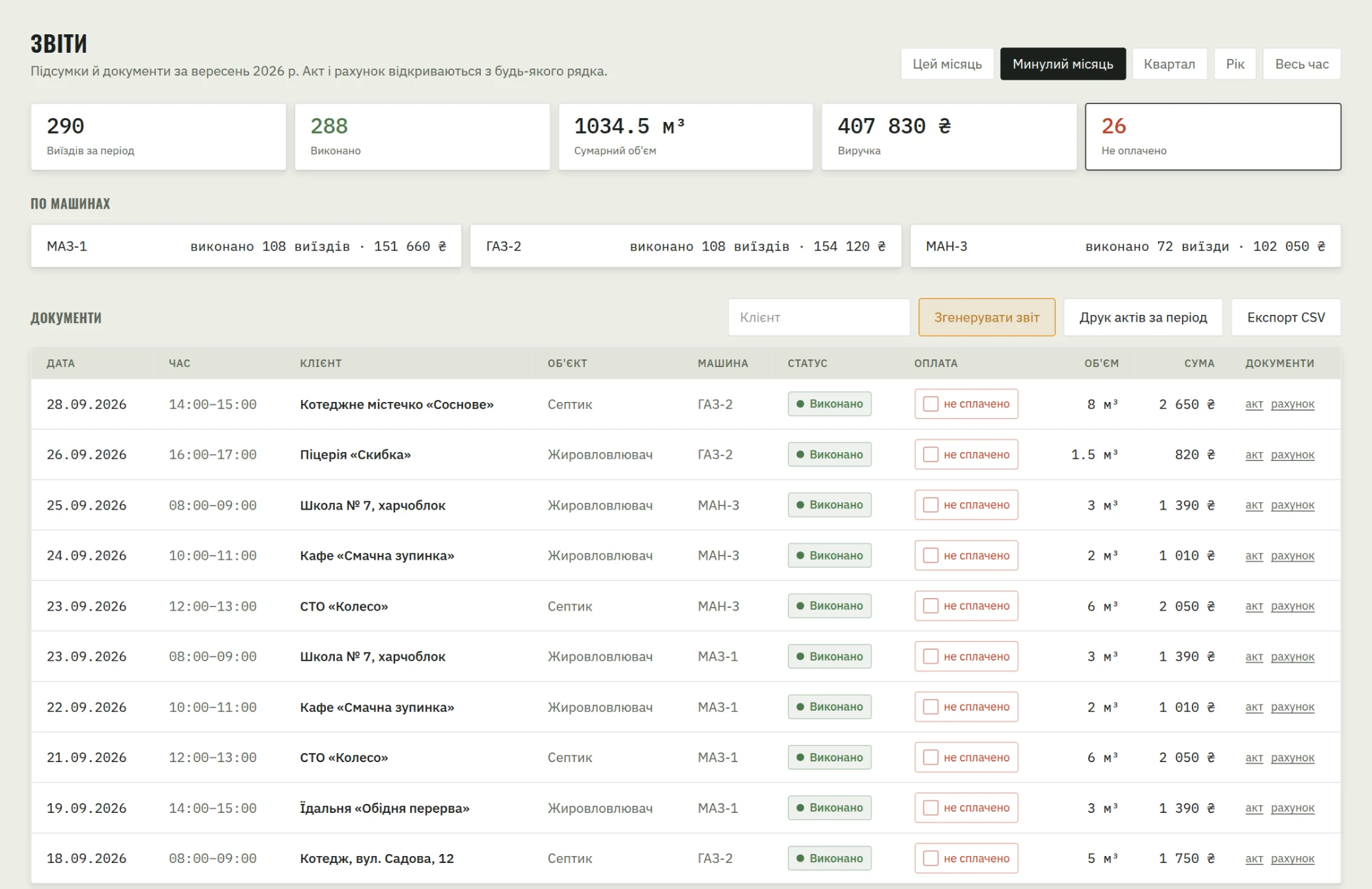
Task: Open акт for the Піцерія «Скибка» row
Action: tap(1254, 454)
